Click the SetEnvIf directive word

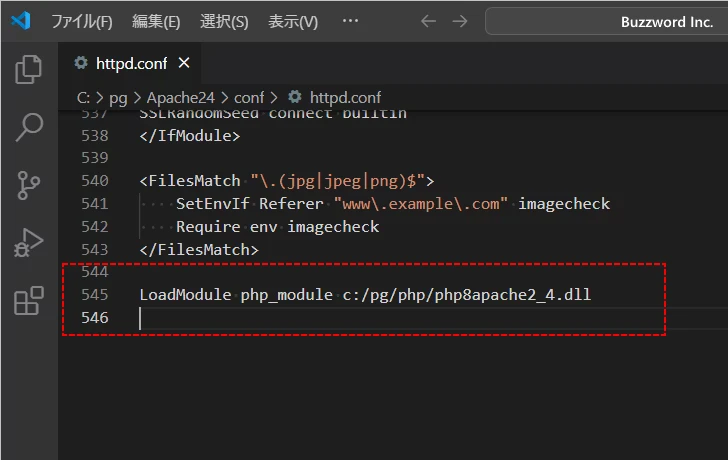coord(213,203)
